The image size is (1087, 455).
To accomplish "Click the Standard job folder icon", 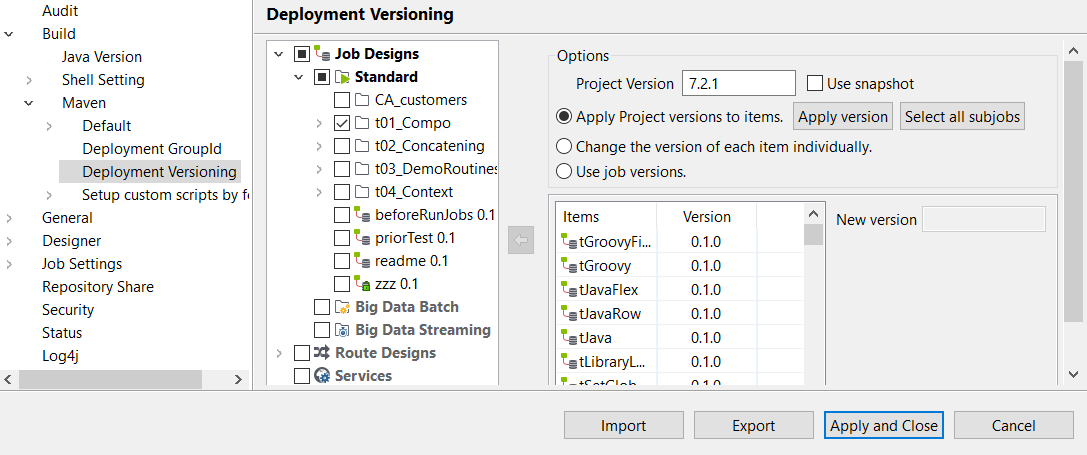I will click(x=343, y=77).
